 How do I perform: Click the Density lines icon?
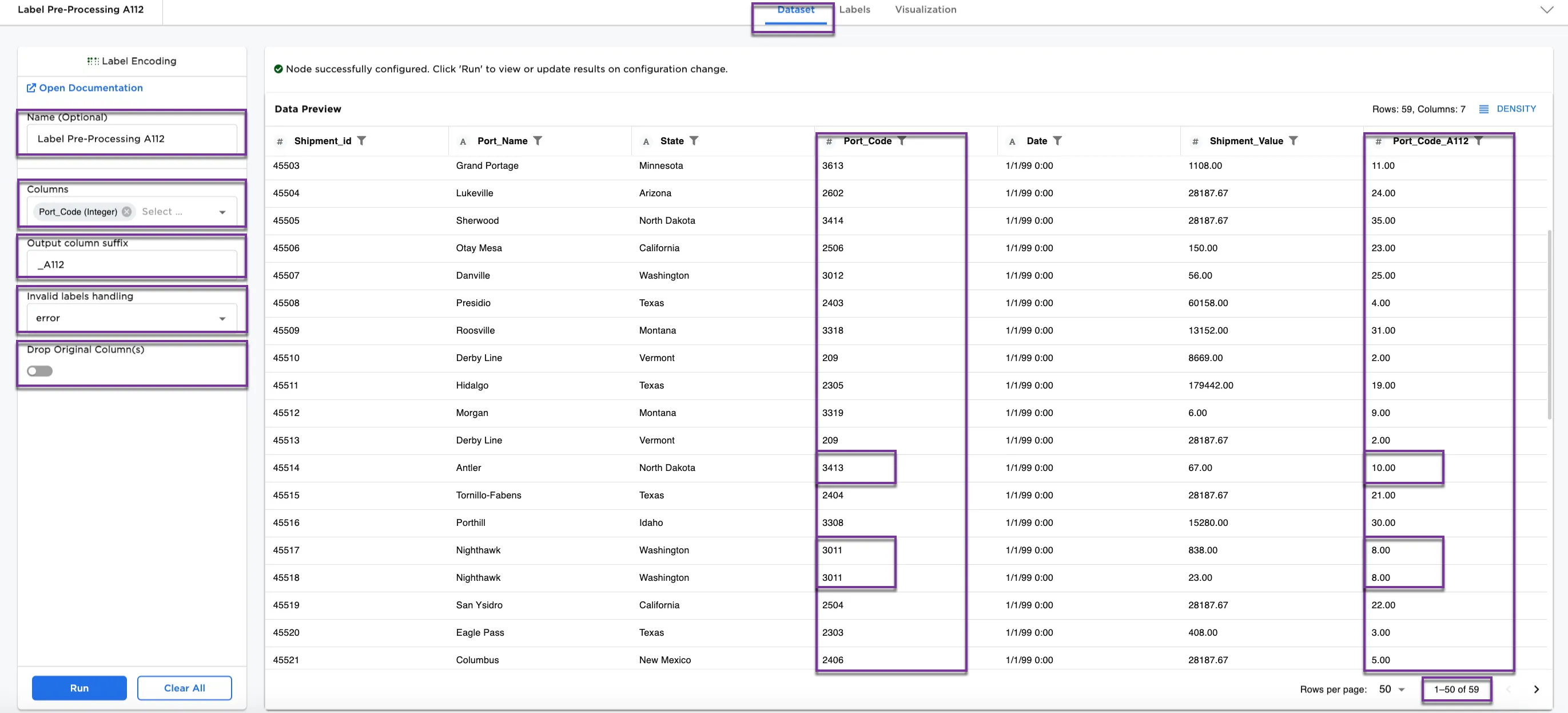pyautogui.click(x=1483, y=109)
